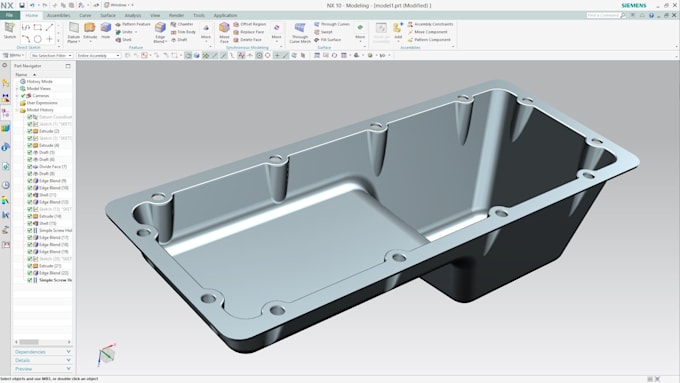Image resolution: width=680 pixels, height=383 pixels.
Task: Toggle the Divide Face (7) checkbox
Action: coord(30,167)
